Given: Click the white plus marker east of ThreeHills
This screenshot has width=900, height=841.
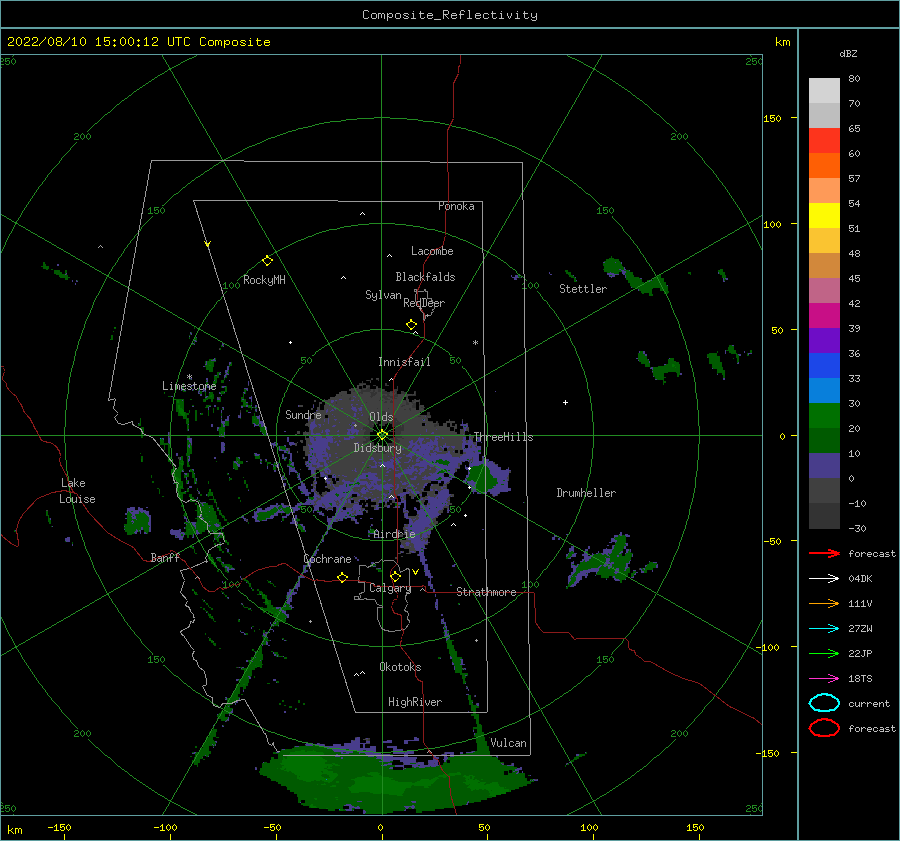Looking at the screenshot, I should (565, 402).
